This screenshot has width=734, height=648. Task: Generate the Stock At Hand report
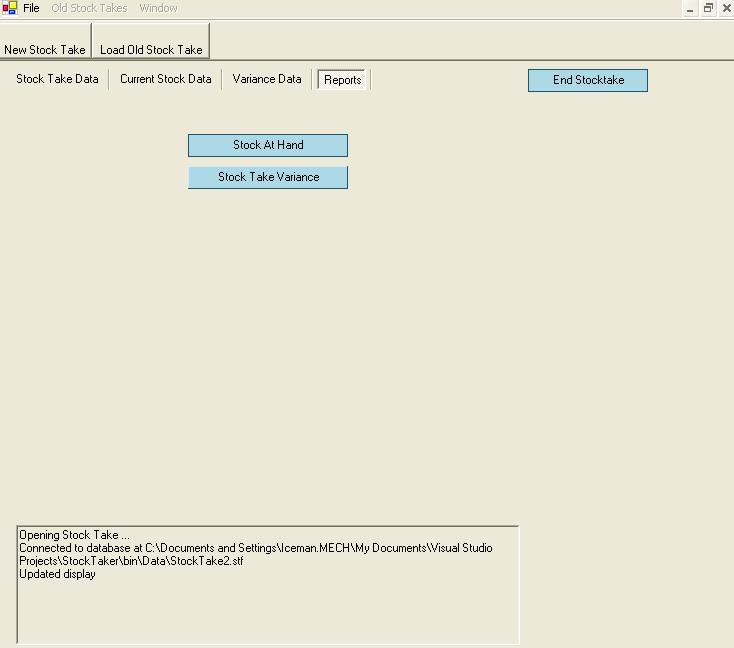pyautogui.click(x=268, y=145)
